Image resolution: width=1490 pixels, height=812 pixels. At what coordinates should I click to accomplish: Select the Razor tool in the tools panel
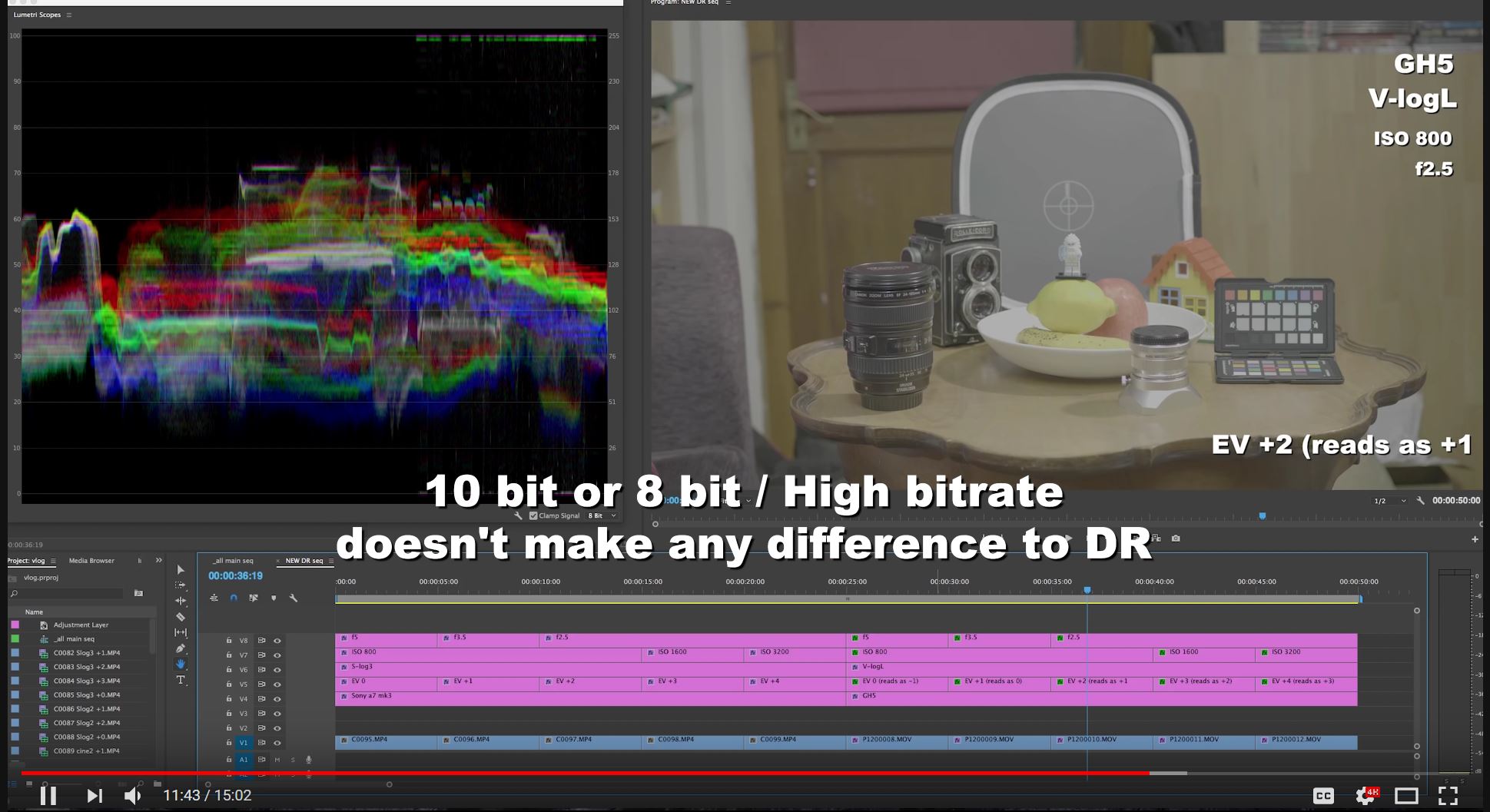[x=181, y=617]
